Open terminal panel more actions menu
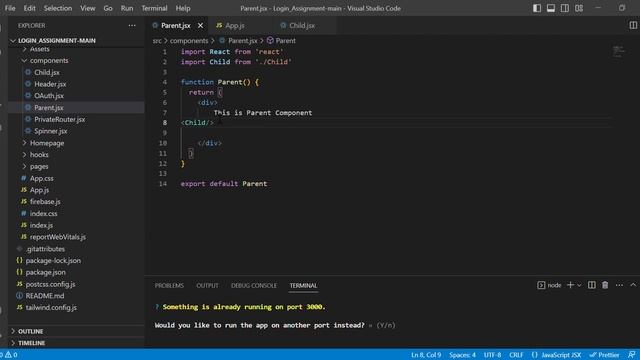Image resolution: width=640 pixels, height=360 pixels. (619, 285)
